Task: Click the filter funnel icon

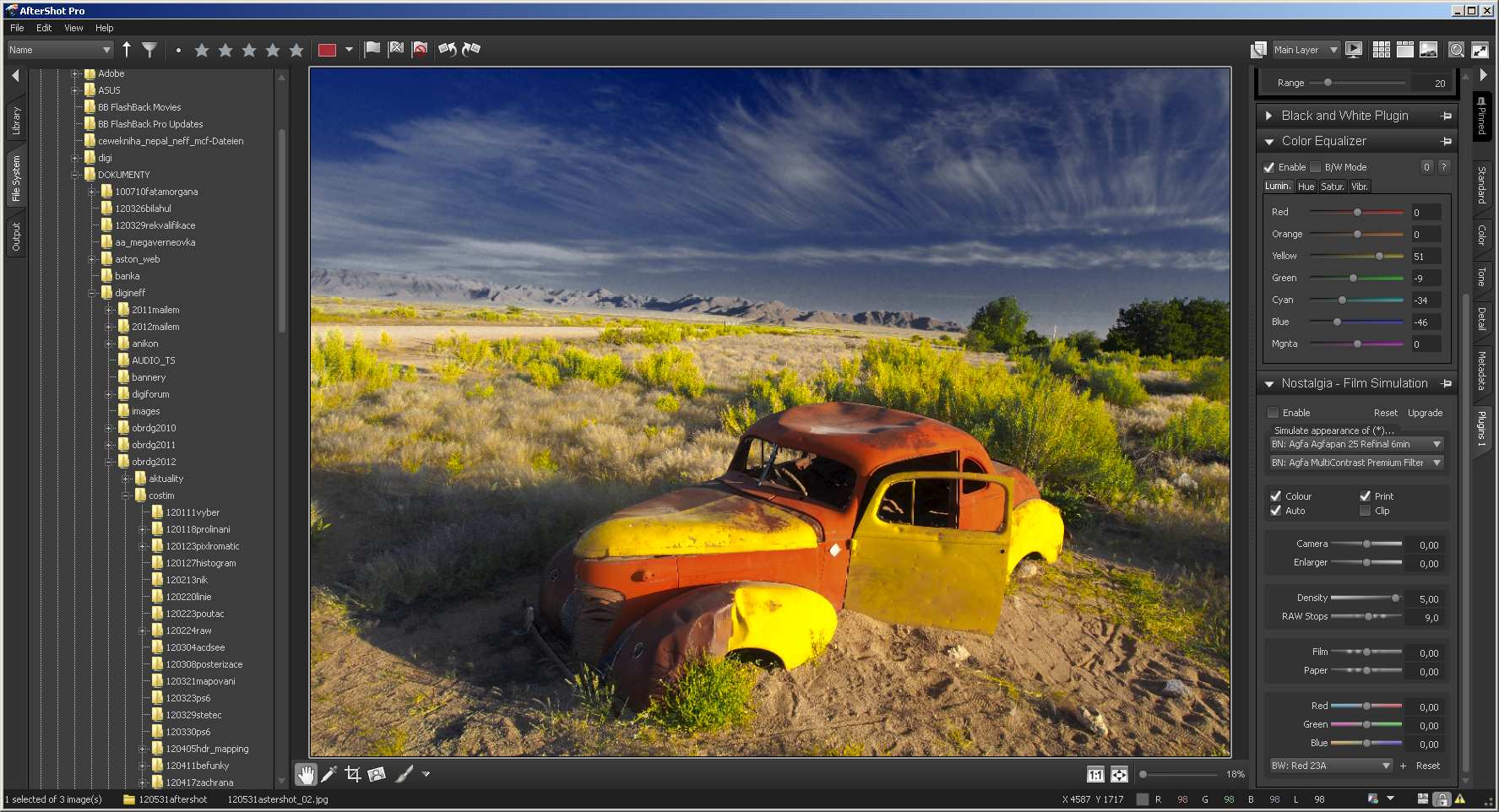Action: pyautogui.click(x=149, y=50)
